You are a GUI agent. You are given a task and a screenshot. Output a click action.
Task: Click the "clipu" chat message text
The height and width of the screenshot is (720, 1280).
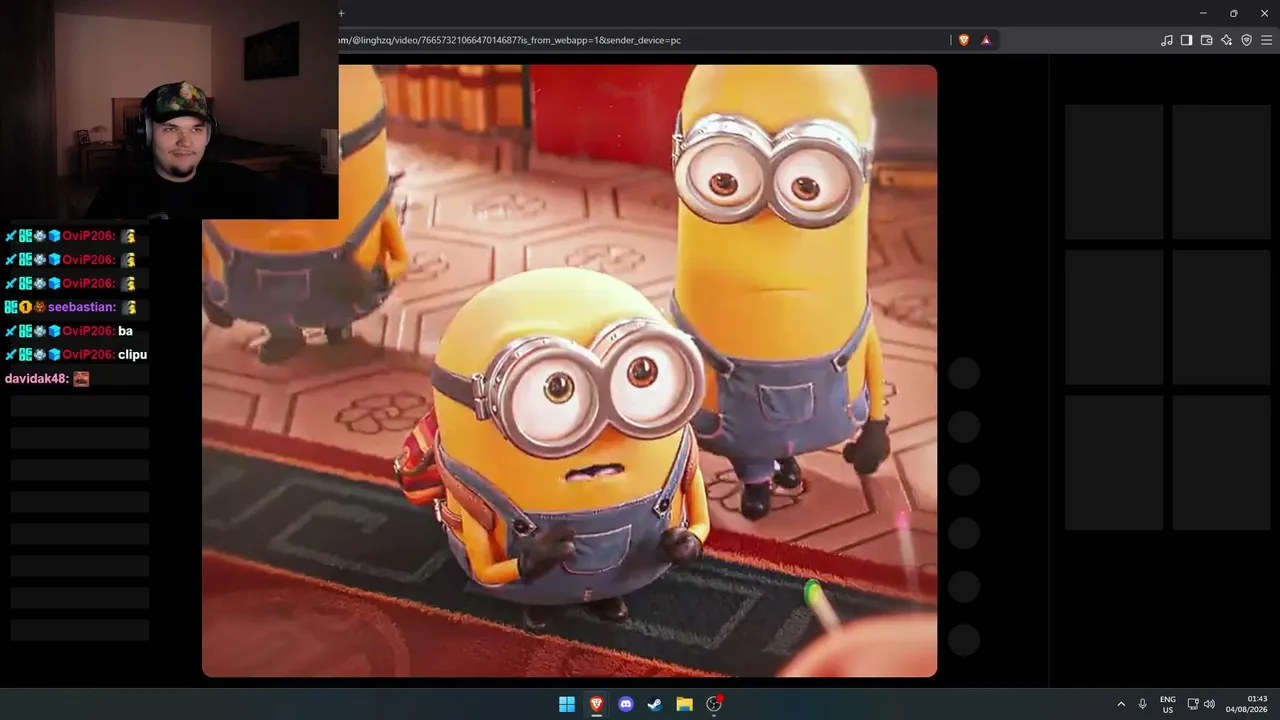133,355
